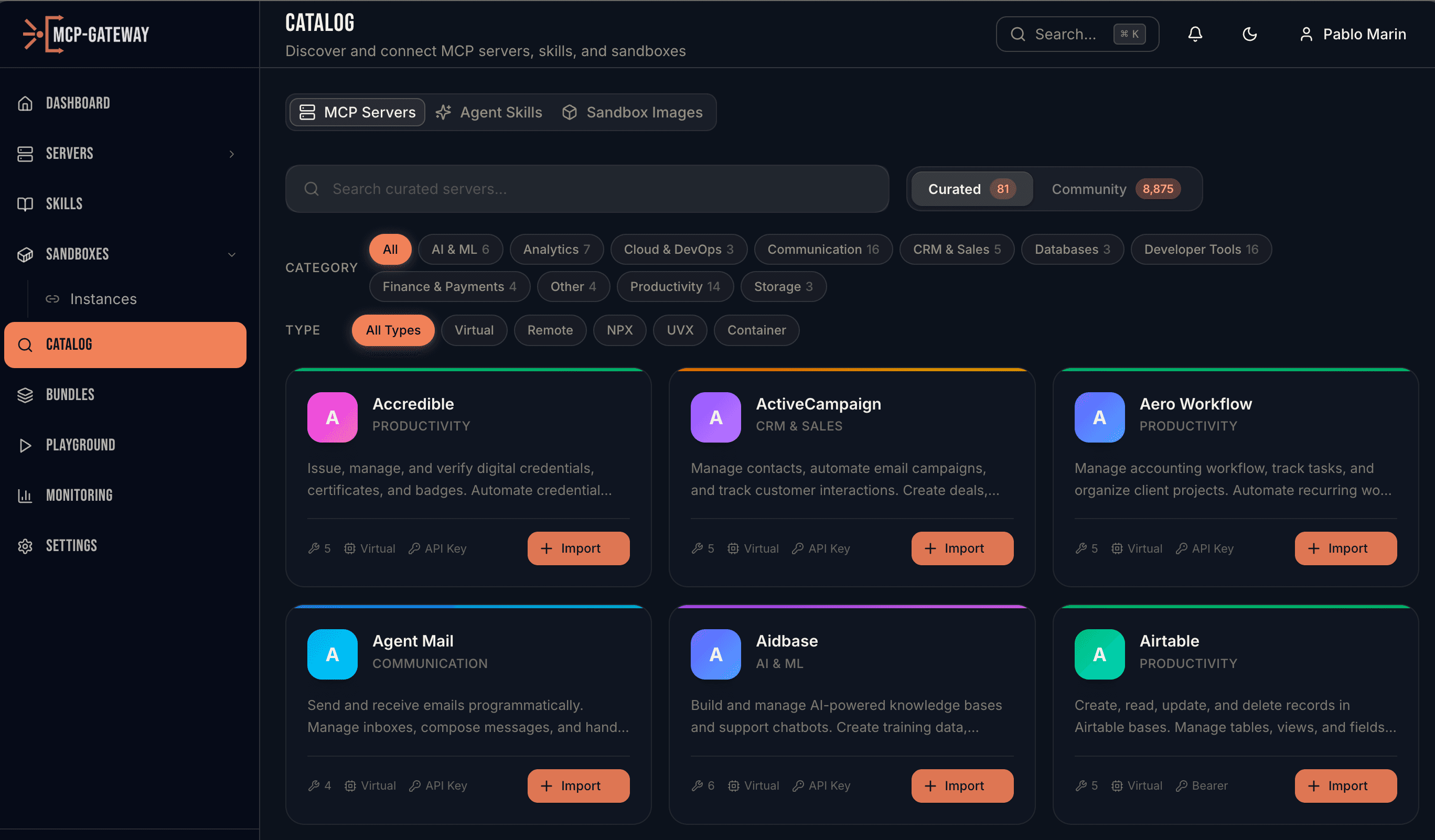The image size is (1435, 840).
Task: Toggle dark mode with the moon icon
Action: [1249, 34]
